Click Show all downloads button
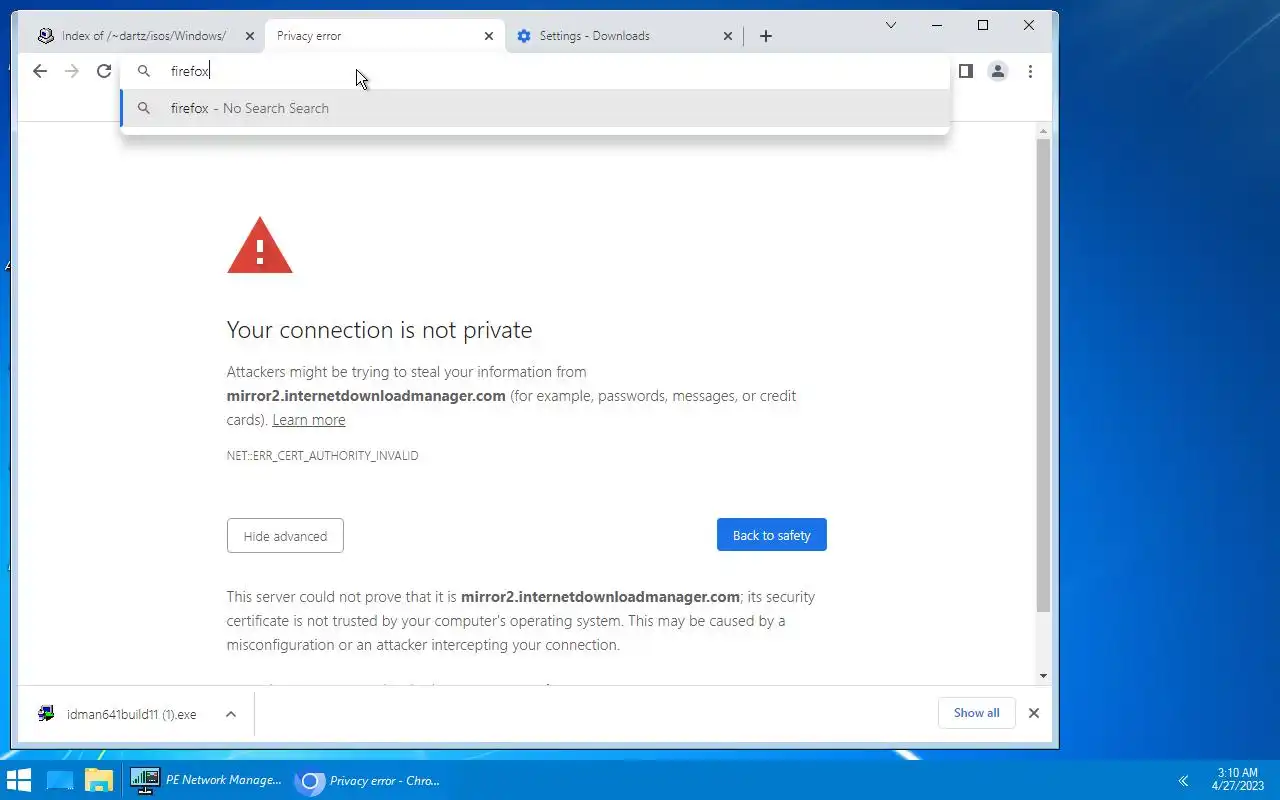Viewport: 1280px width, 800px height. [x=976, y=713]
